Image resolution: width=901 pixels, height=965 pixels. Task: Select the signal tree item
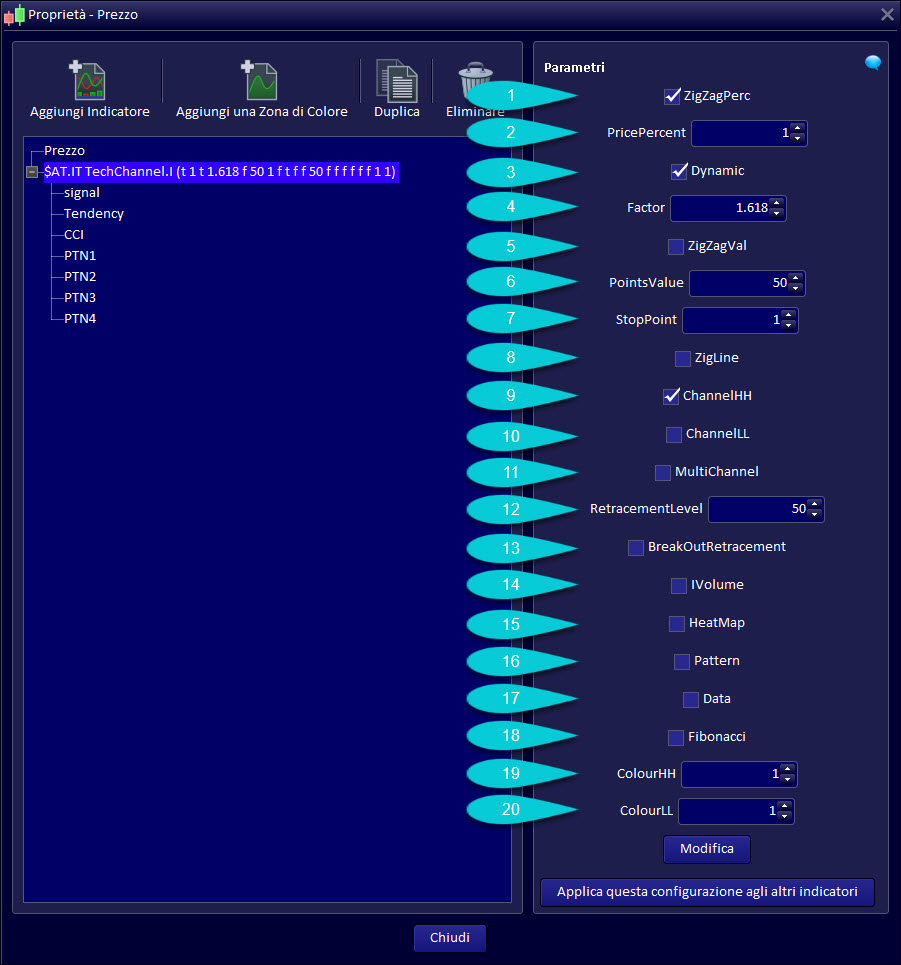pyautogui.click(x=82, y=193)
